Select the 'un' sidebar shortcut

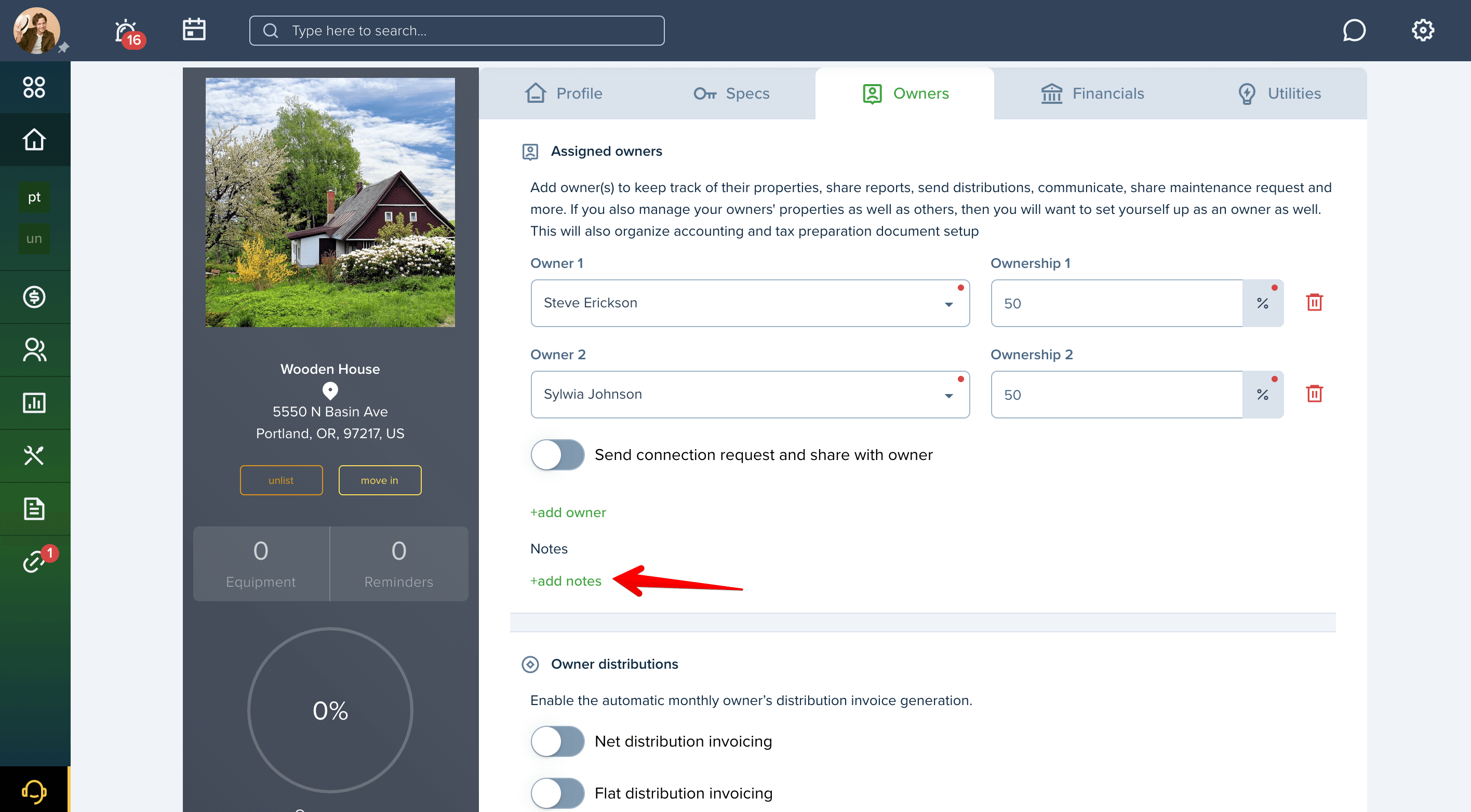[x=34, y=238]
